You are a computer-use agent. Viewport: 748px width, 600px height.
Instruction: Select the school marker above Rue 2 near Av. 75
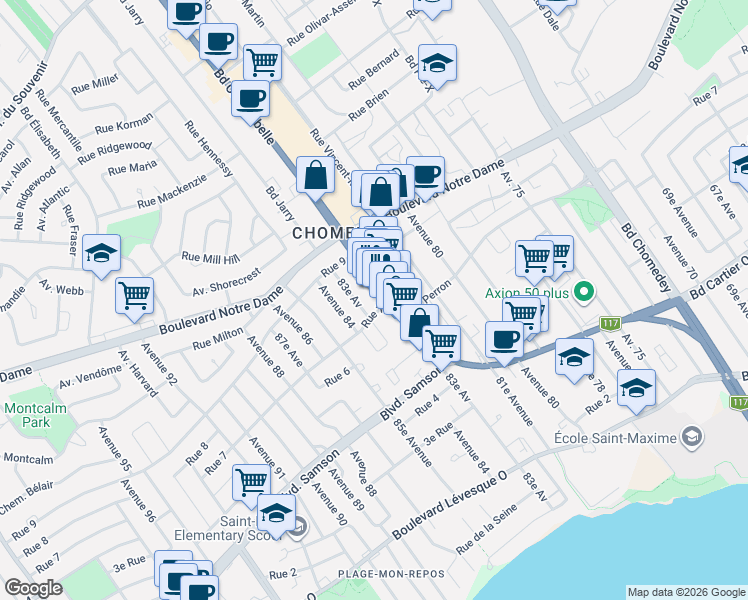[636, 389]
